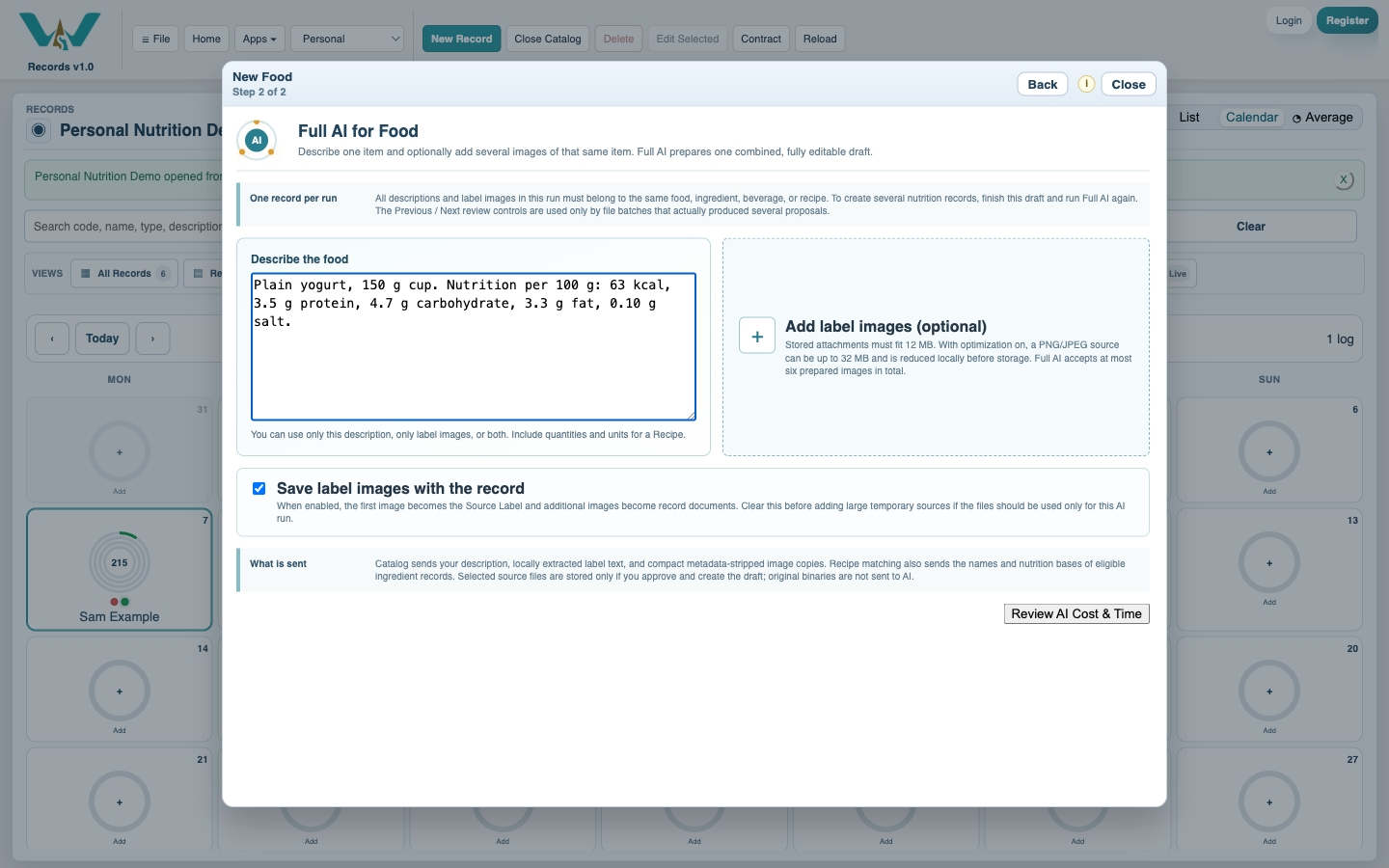Dismiss the Personal Nutrition Demo opened notice
The width and height of the screenshot is (1389, 868).
coord(1344,180)
